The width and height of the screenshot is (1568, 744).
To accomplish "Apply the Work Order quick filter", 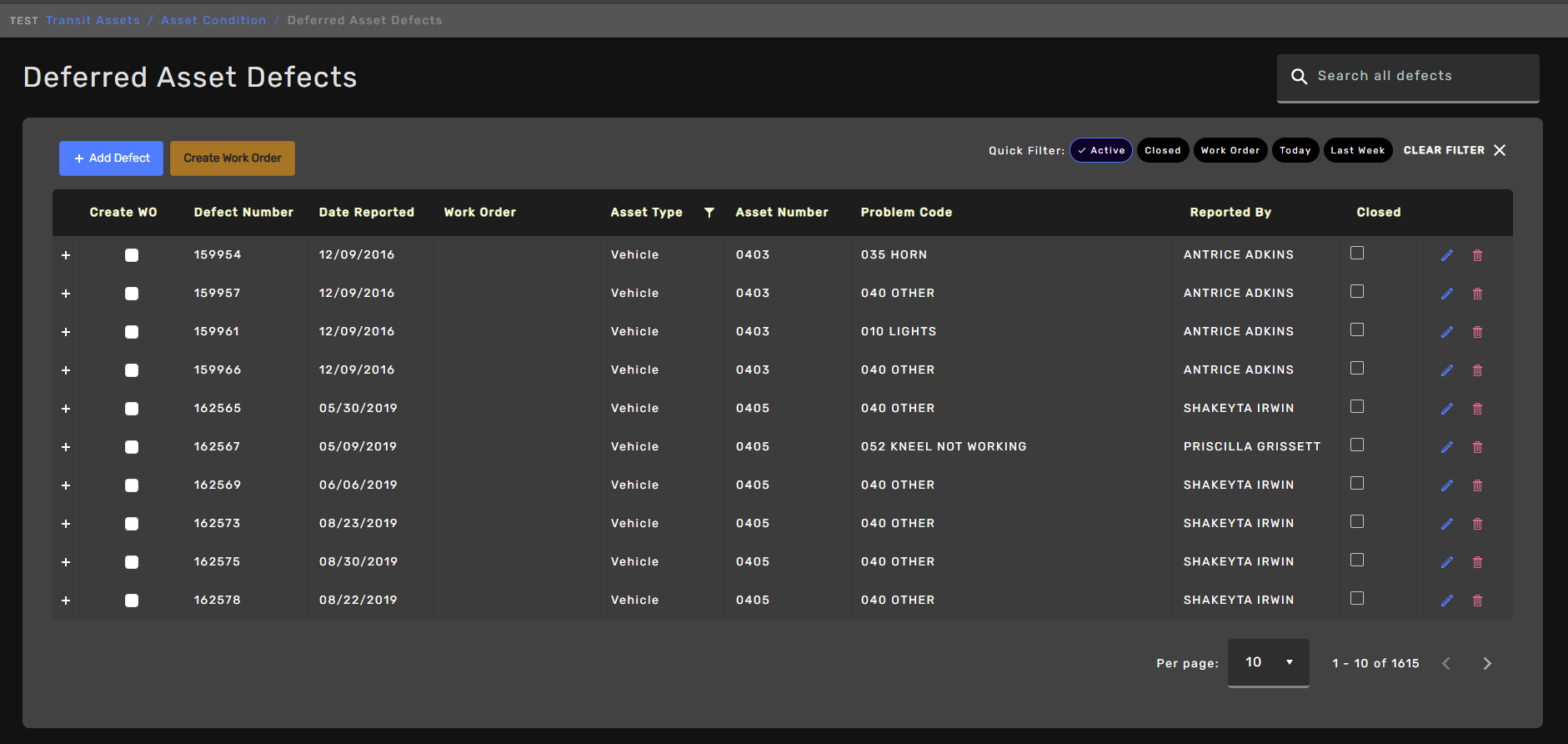I will 1230,151.
